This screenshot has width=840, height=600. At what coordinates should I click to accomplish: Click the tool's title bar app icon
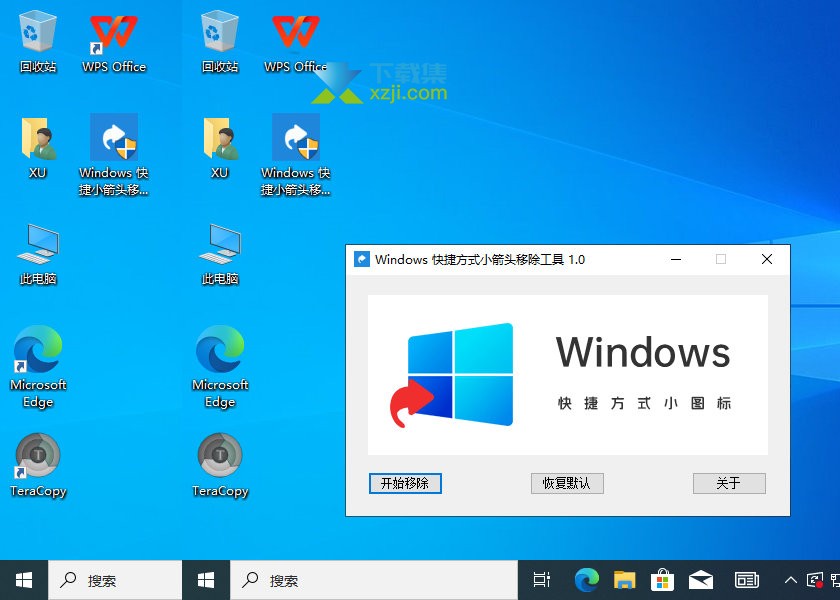pos(362,259)
